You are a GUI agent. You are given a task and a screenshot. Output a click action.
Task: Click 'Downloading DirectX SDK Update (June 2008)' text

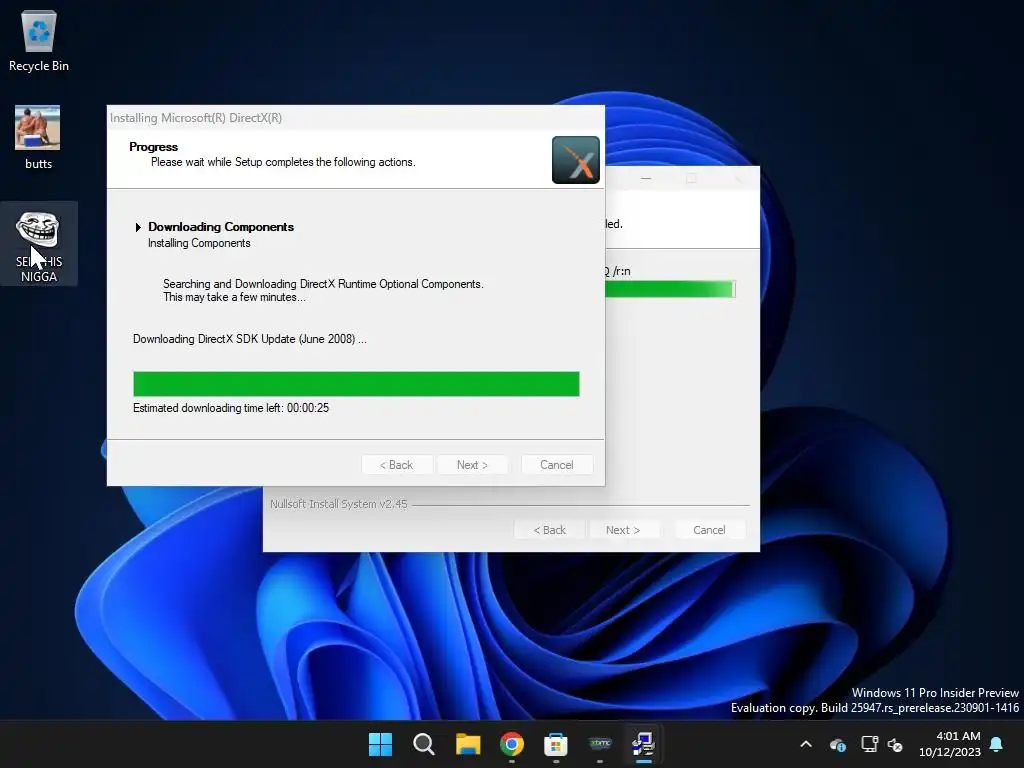[x=249, y=339]
